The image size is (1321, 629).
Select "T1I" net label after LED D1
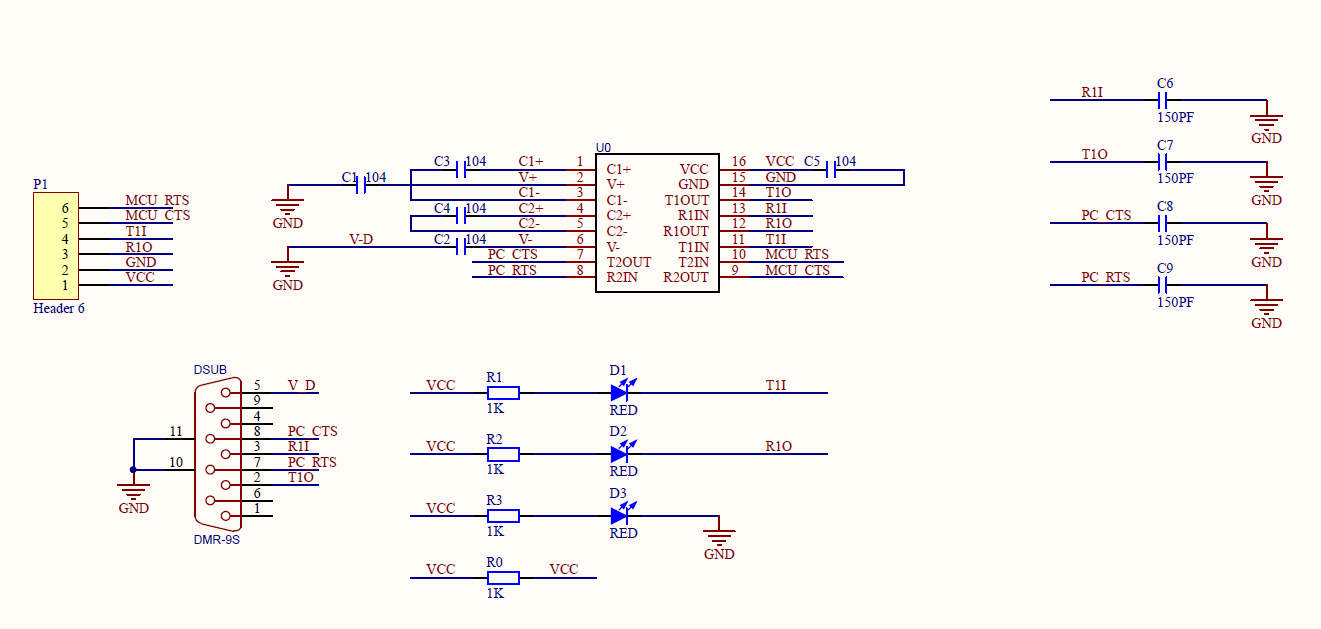[x=776, y=385]
